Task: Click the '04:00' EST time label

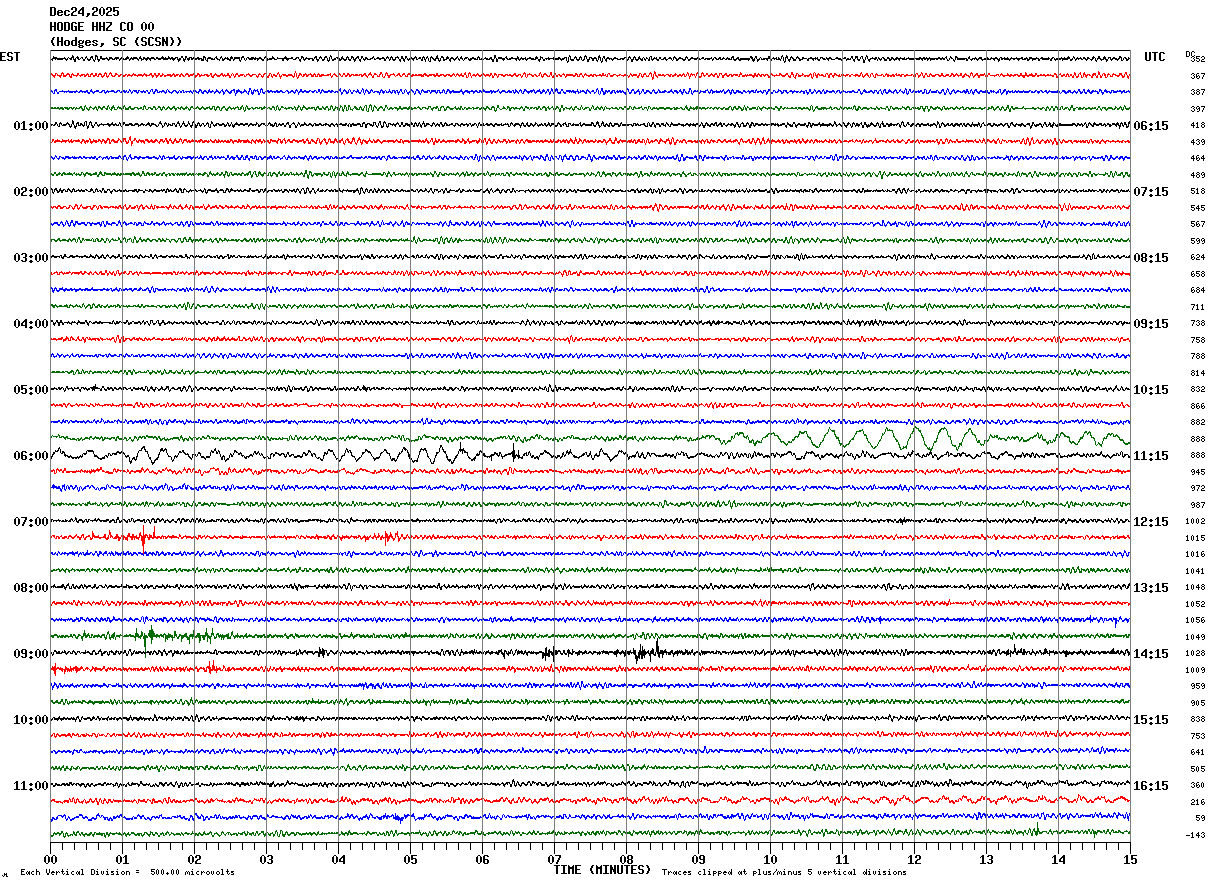Action: click(x=30, y=324)
